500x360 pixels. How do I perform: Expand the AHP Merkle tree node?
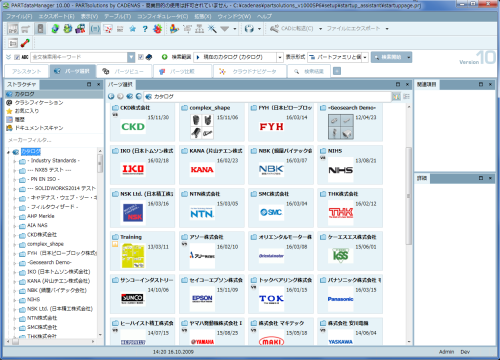click(x=15, y=217)
